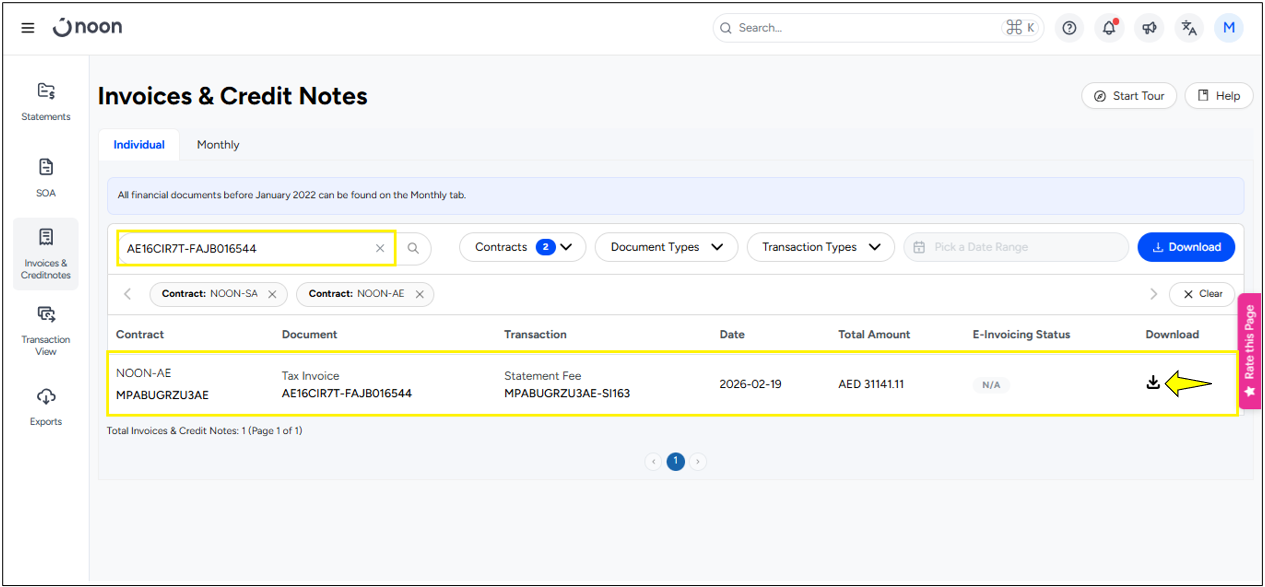
Task: Open Exports in the sidebar
Action: pos(46,405)
